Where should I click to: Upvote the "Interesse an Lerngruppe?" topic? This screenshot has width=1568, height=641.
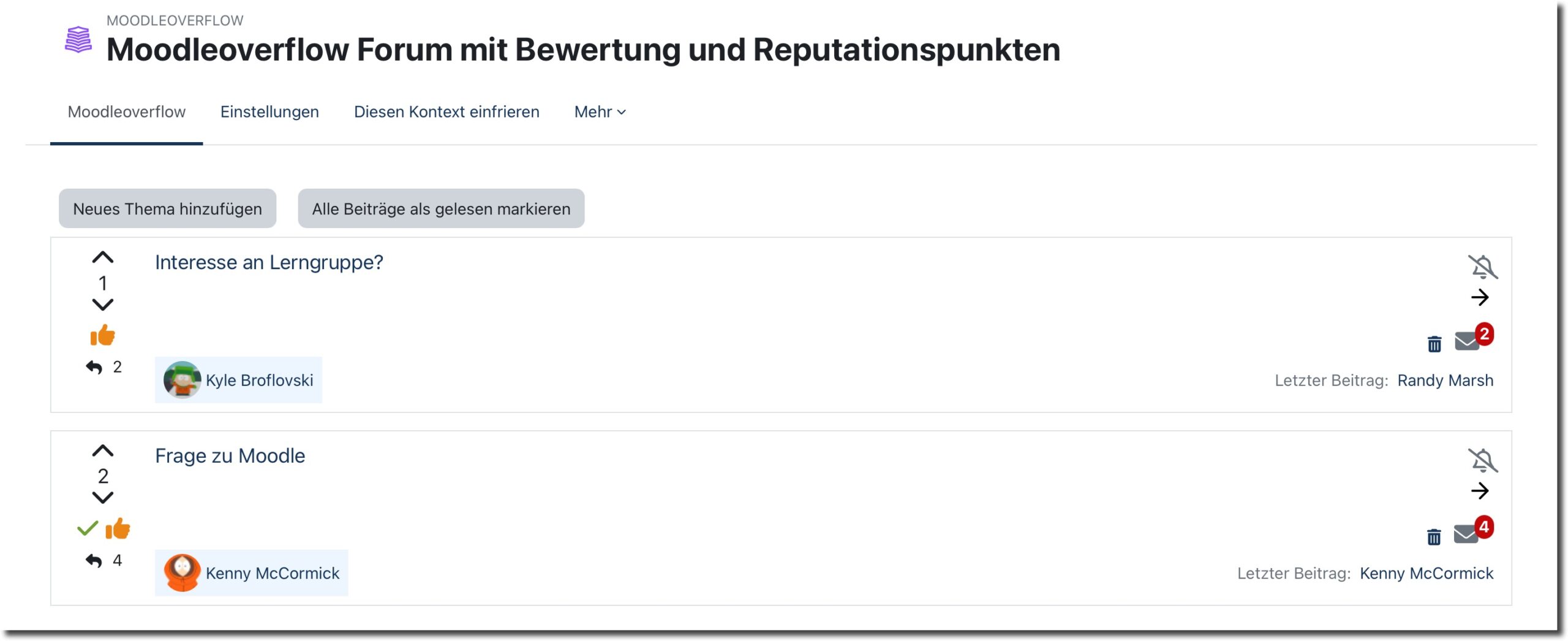tap(103, 258)
